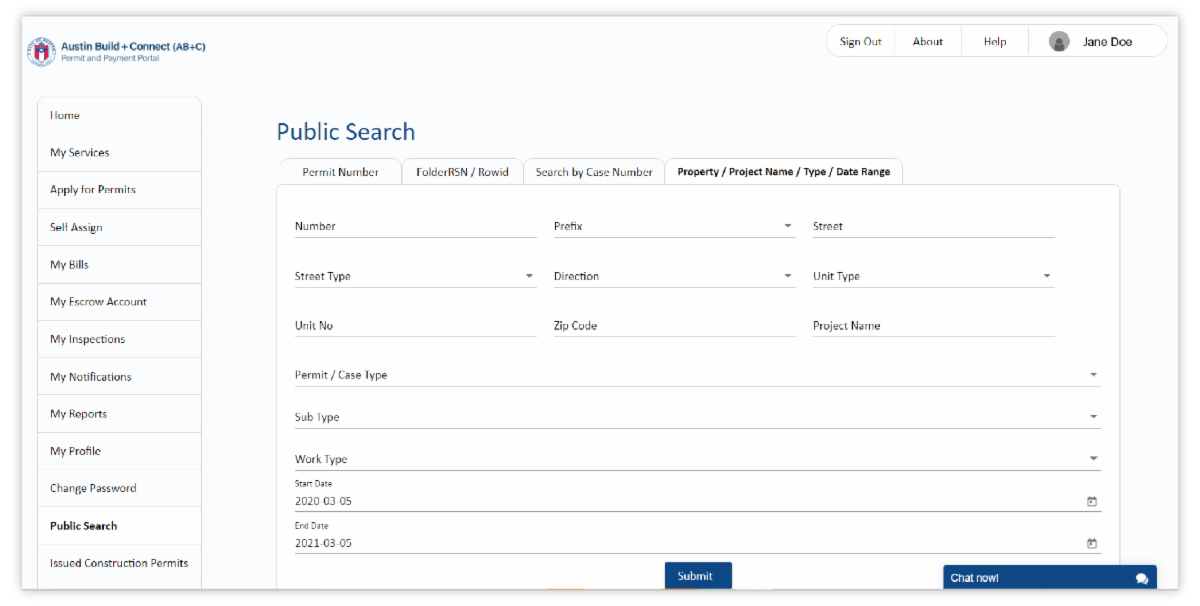Click the chat bubble icon on Chat now
Viewport: 1200px width, 606px height.
click(x=1141, y=577)
